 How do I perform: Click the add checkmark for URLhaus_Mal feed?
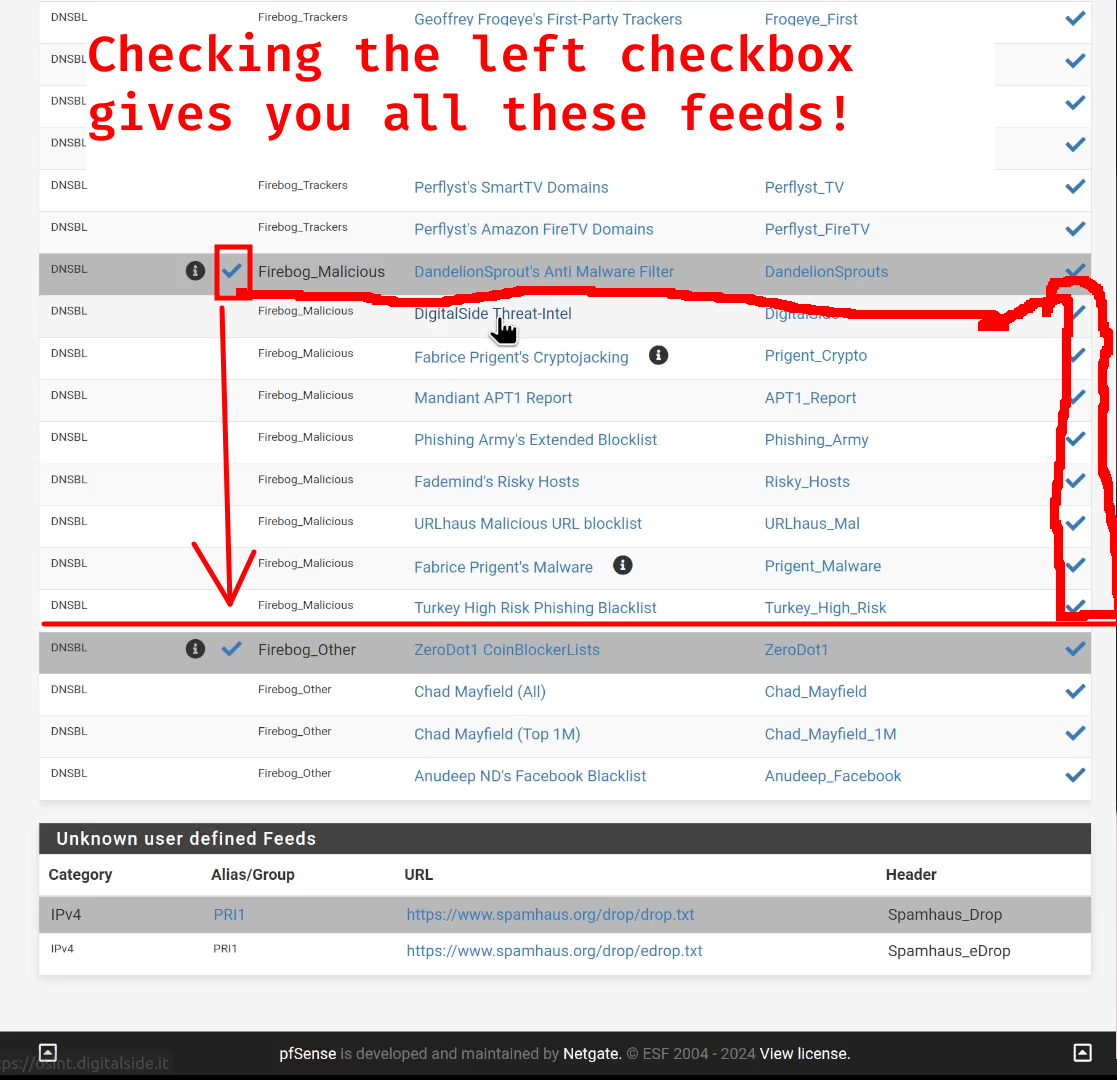pyautogui.click(x=1075, y=523)
